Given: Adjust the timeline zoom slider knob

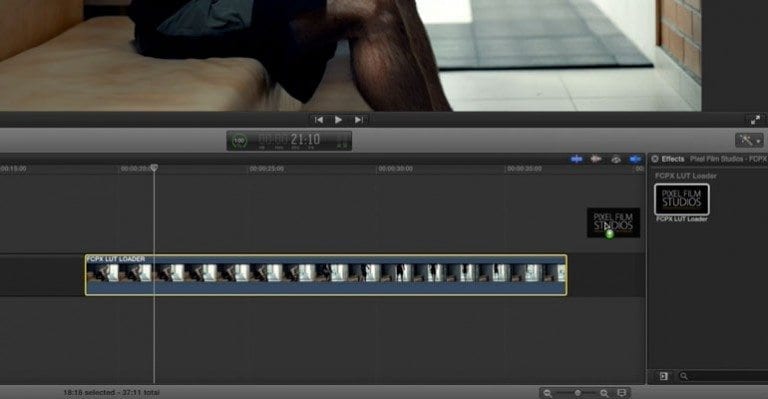Looking at the screenshot, I should pyautogui.click(x=578, y=393).
